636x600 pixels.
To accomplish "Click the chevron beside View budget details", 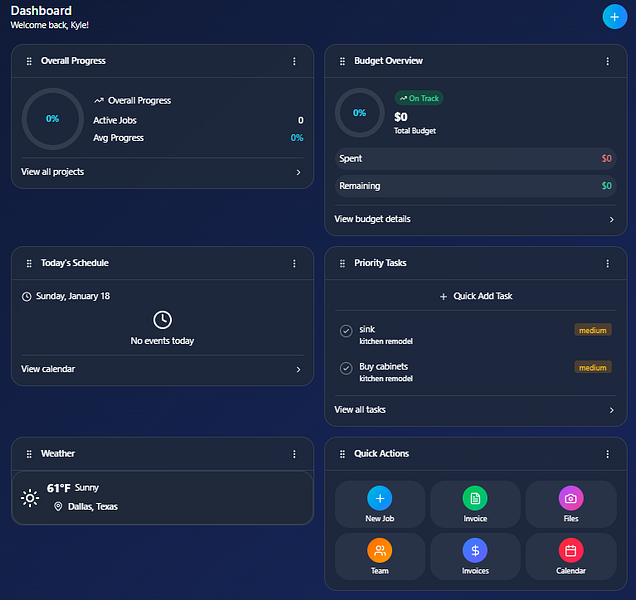I will (x=612, y=219).
